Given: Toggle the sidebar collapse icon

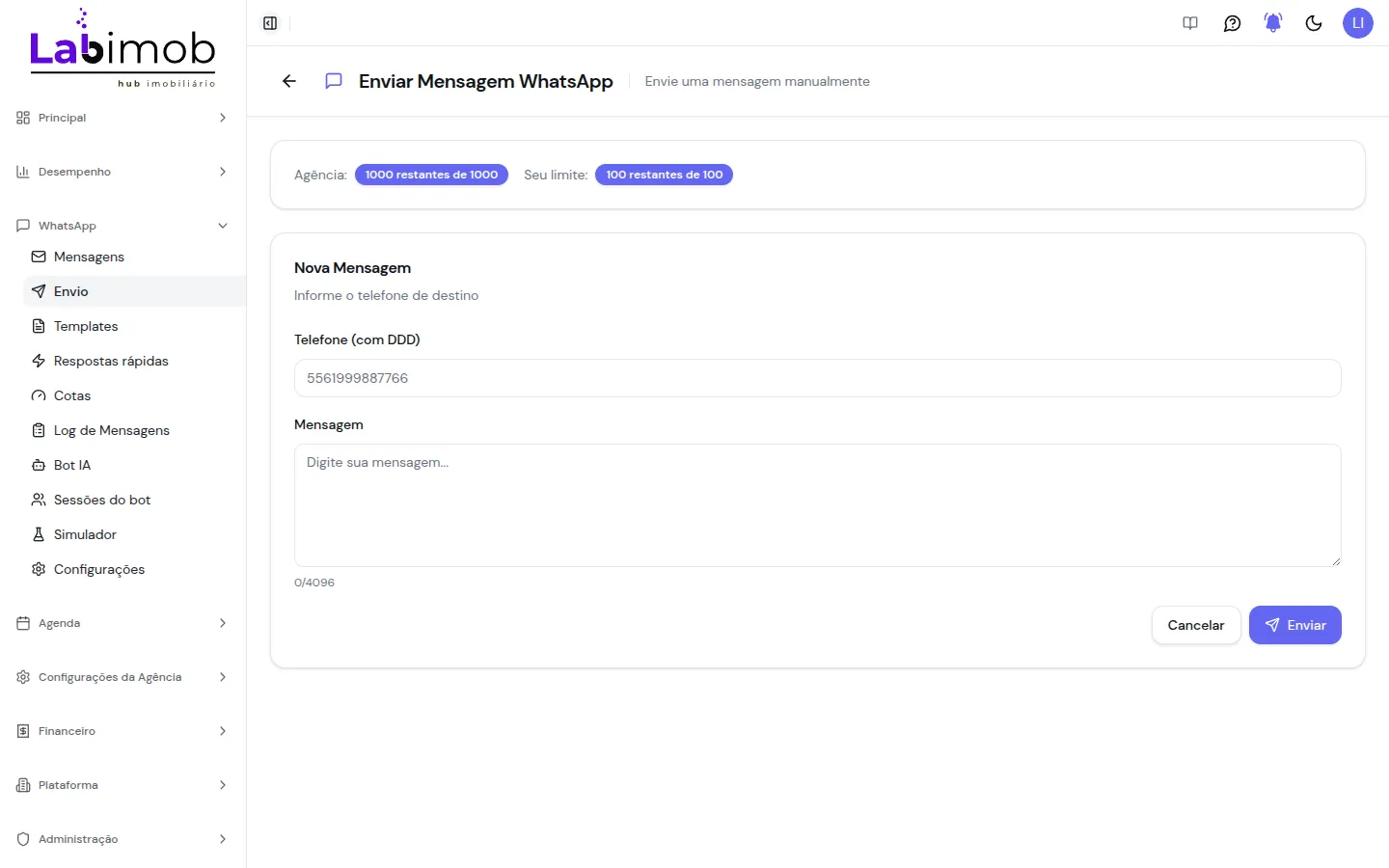Looking at the screenshot, I should pos(270,23).
